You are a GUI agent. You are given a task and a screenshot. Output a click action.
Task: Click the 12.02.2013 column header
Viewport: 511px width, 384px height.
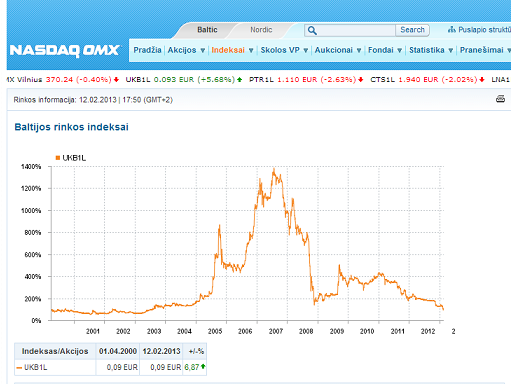click(x=161, y=351)
